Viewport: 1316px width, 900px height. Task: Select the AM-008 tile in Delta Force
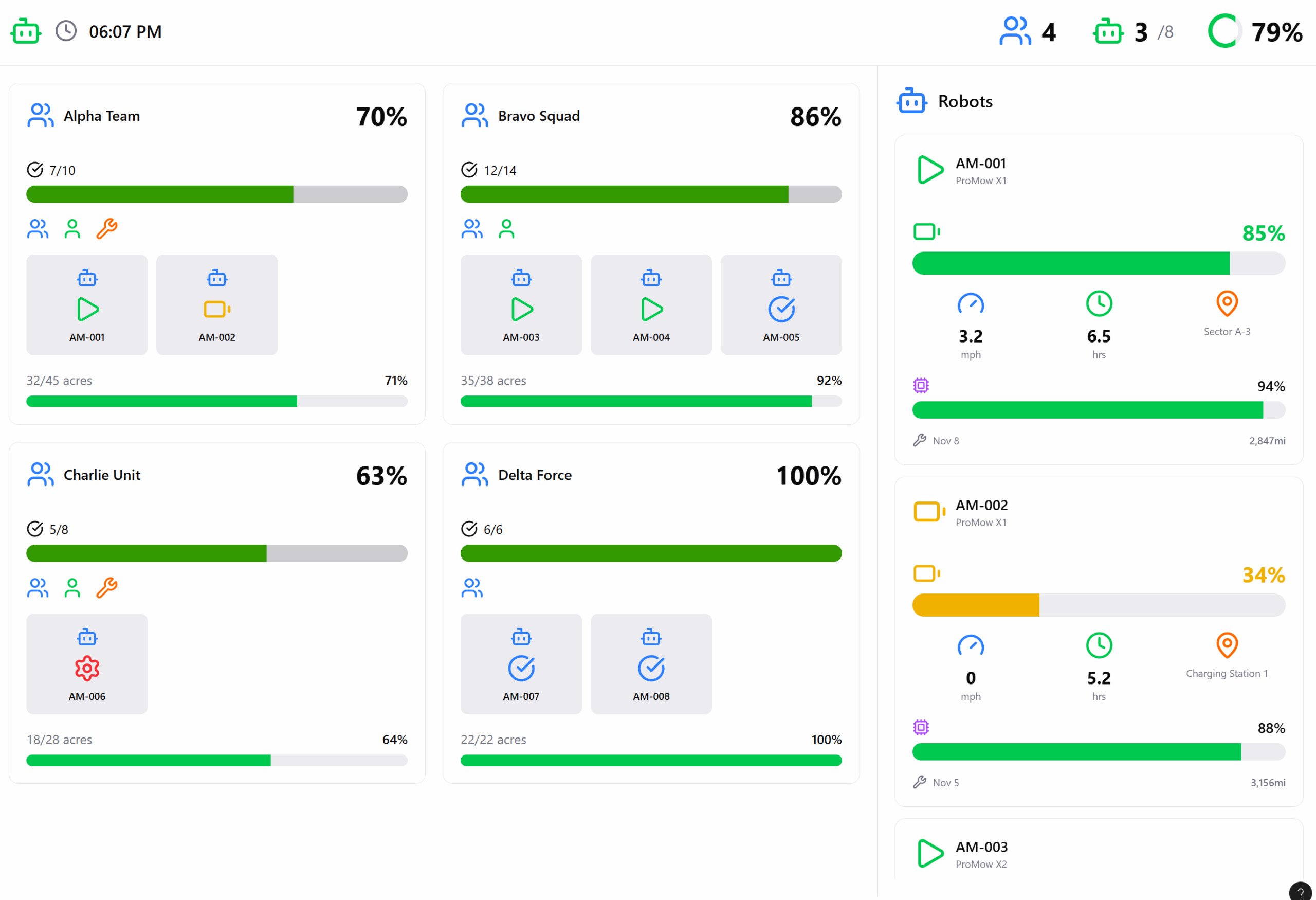coord(651,664)
